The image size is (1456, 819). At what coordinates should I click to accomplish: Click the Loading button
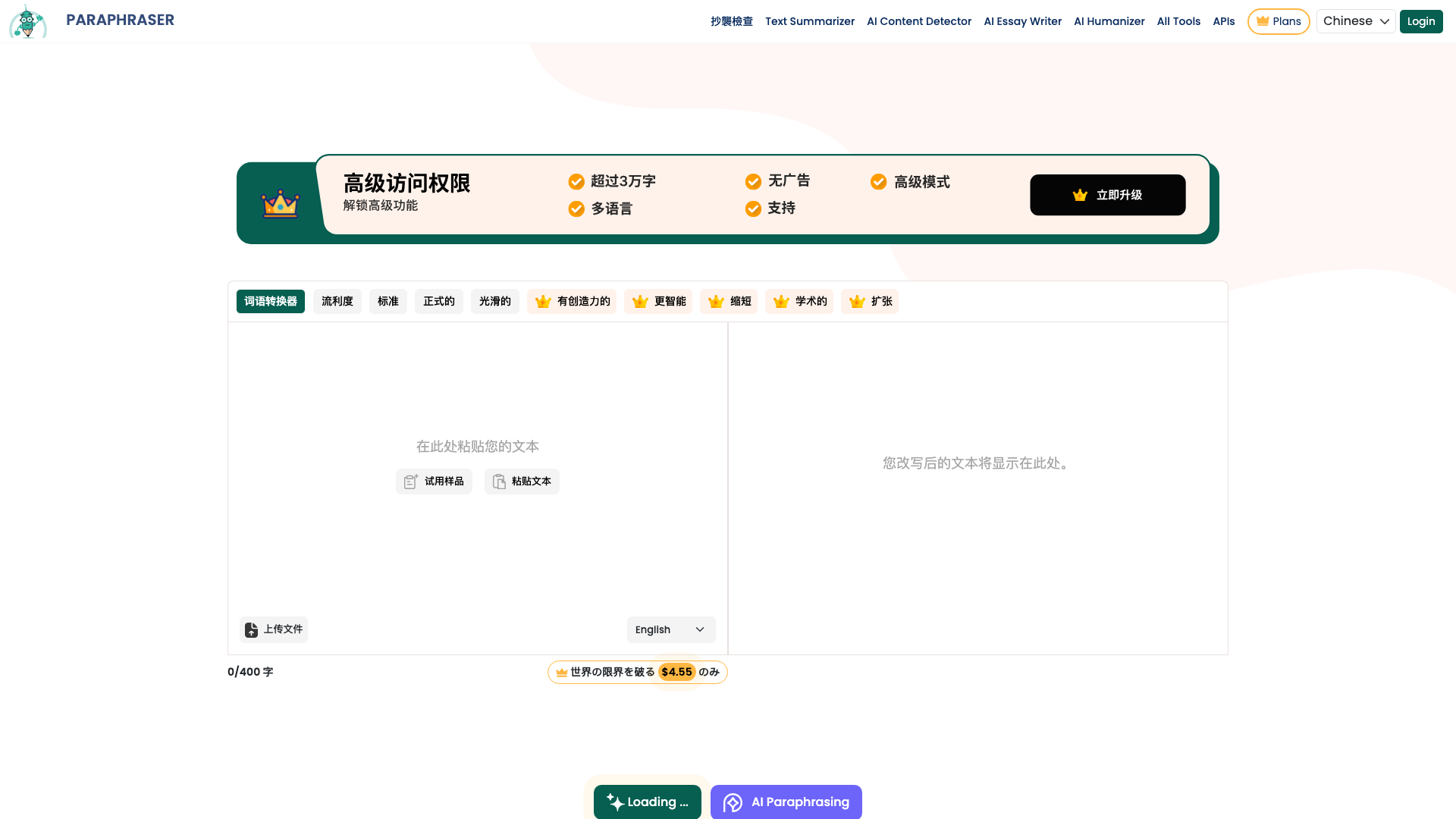[647, 802]
